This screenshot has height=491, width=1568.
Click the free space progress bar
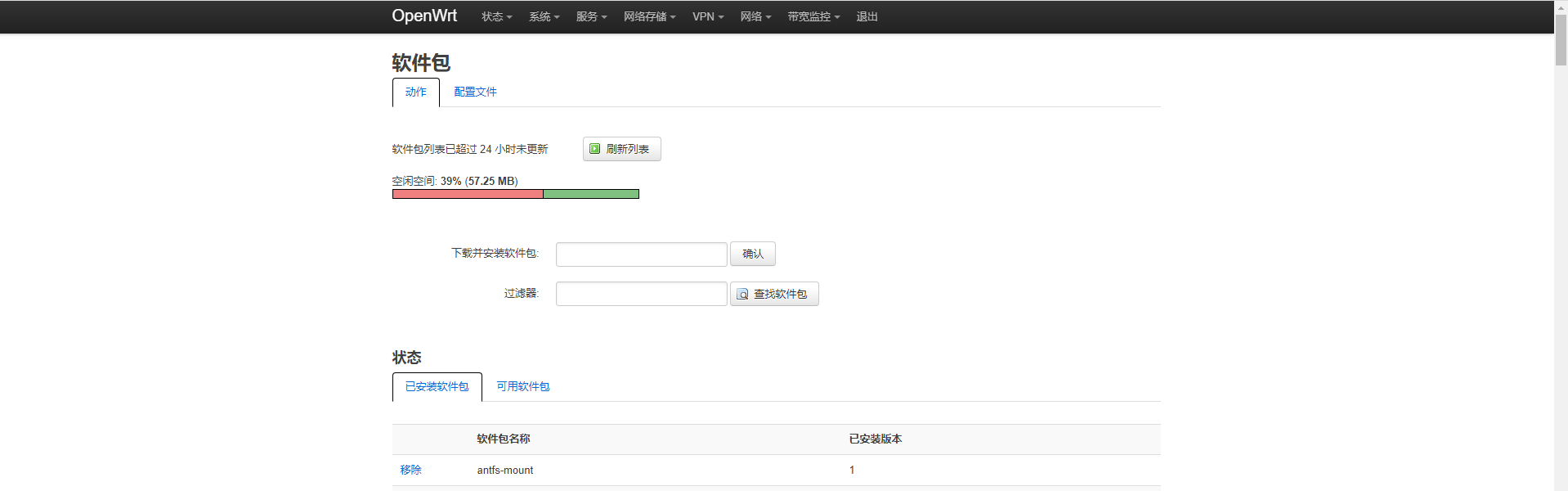[516, 194]
